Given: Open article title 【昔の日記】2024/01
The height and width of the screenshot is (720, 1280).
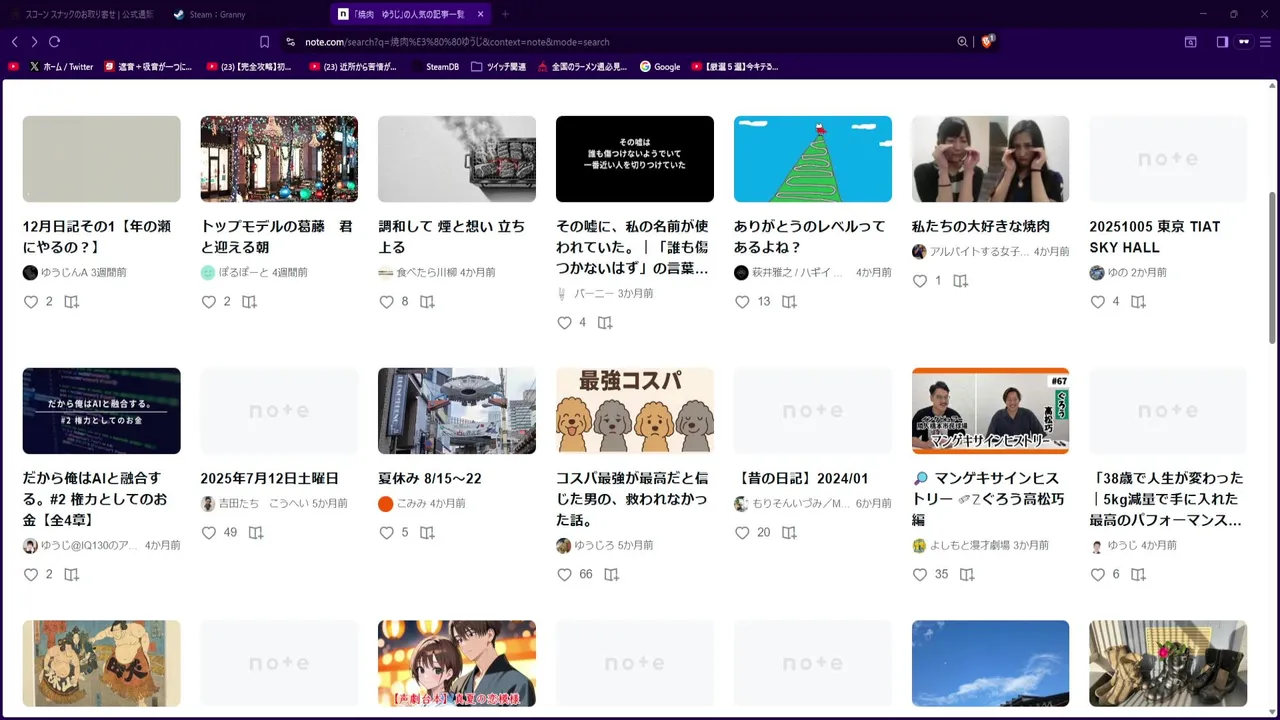Looking at the screenshot, I should pos(801,479).
